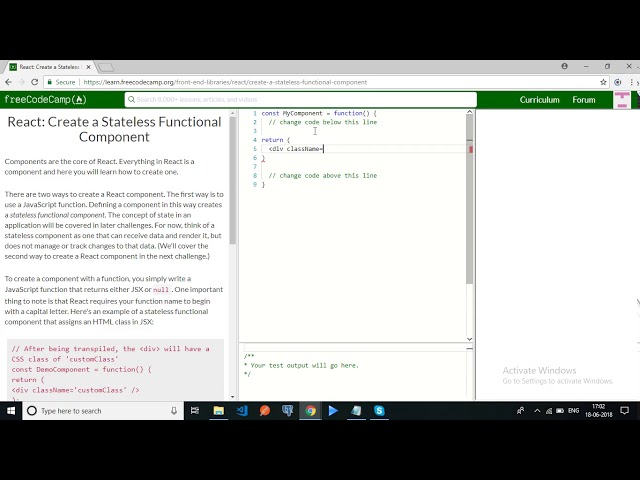Open the blue play-arrow app on the taskbar
Image resolution: width=640 pixels, height=480 pixels.
333,411
